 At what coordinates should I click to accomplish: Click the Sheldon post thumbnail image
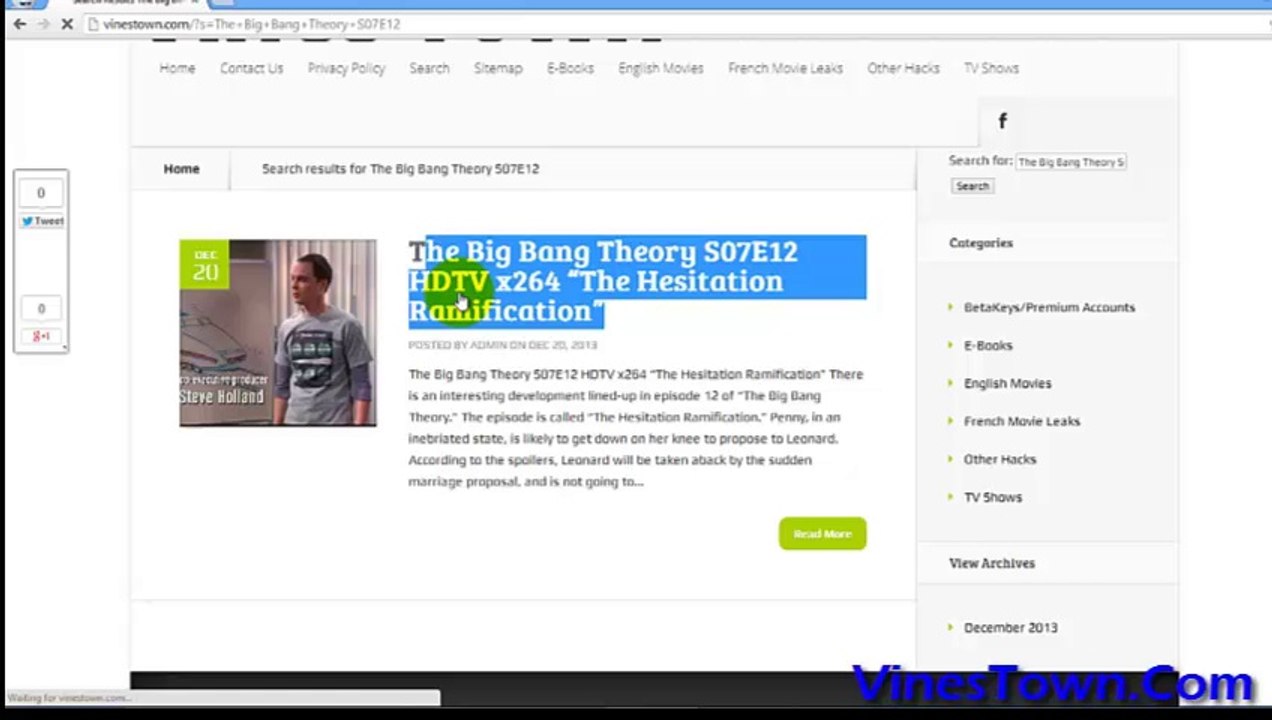278,333
